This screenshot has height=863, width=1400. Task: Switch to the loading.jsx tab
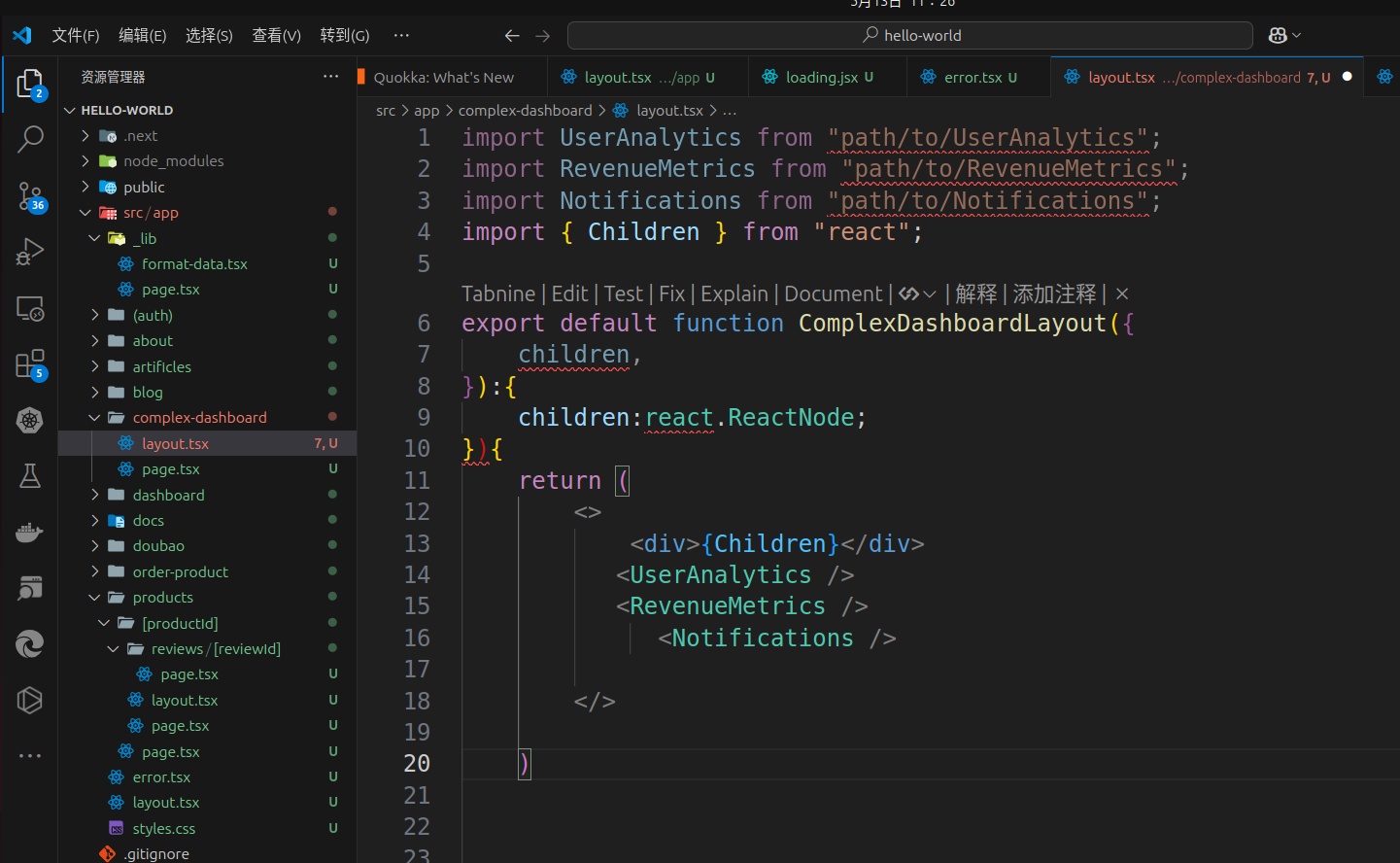click(821, 78)
